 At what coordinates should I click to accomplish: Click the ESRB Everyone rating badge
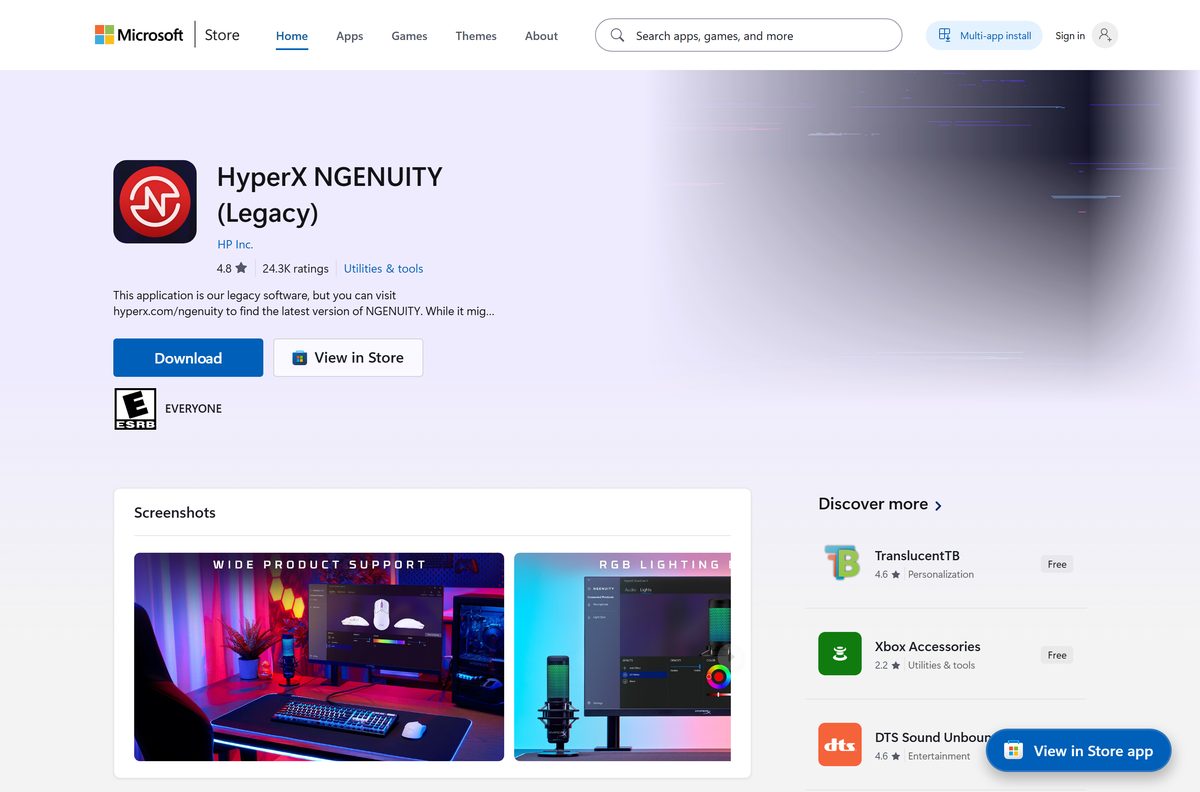(135, 409)
